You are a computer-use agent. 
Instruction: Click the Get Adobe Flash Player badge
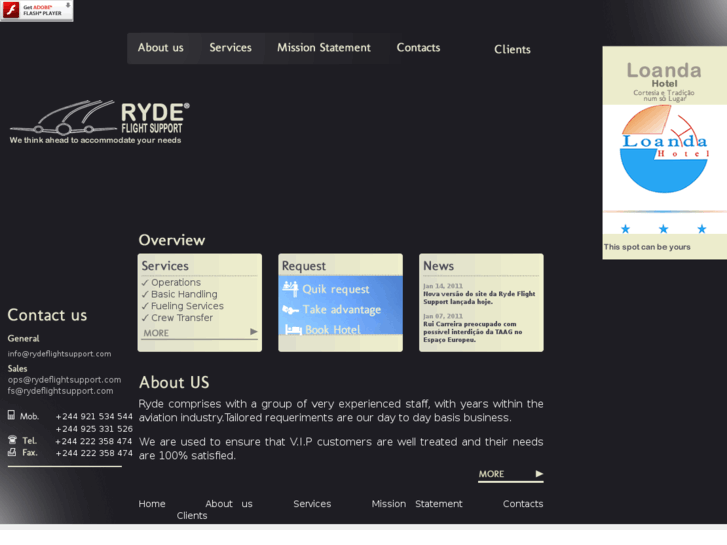[37, 10]
